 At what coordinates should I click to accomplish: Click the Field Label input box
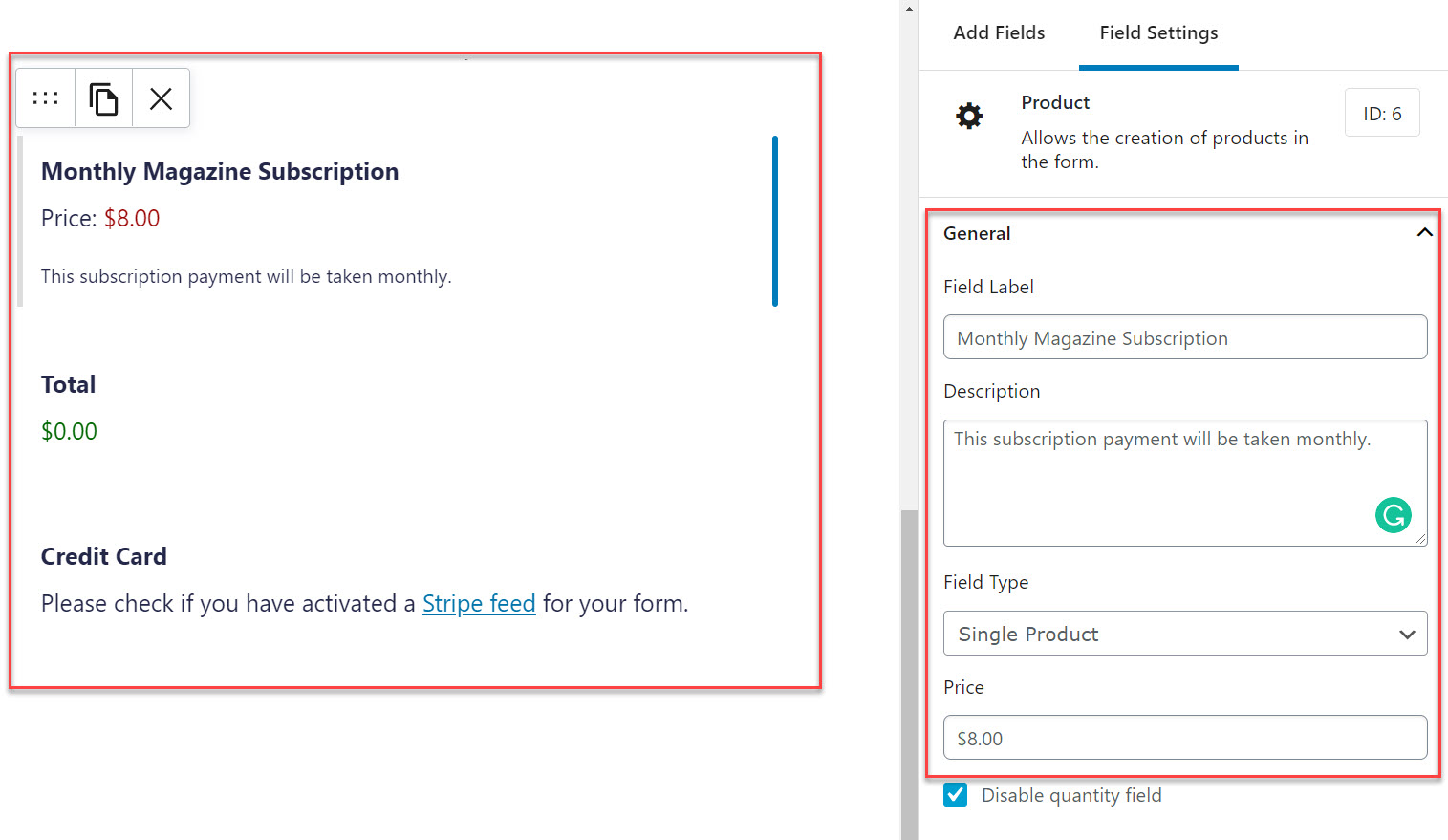coord(1184,338)
